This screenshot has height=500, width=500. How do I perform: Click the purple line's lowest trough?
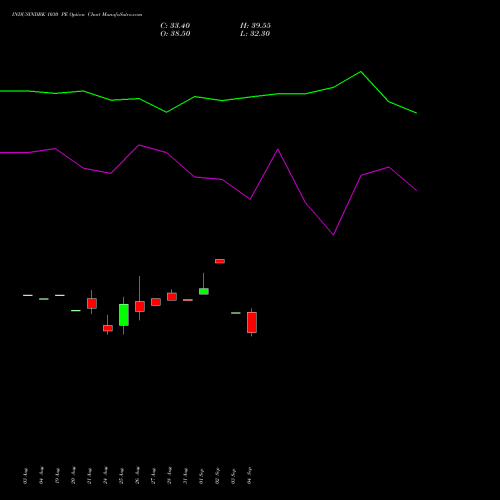333,234
